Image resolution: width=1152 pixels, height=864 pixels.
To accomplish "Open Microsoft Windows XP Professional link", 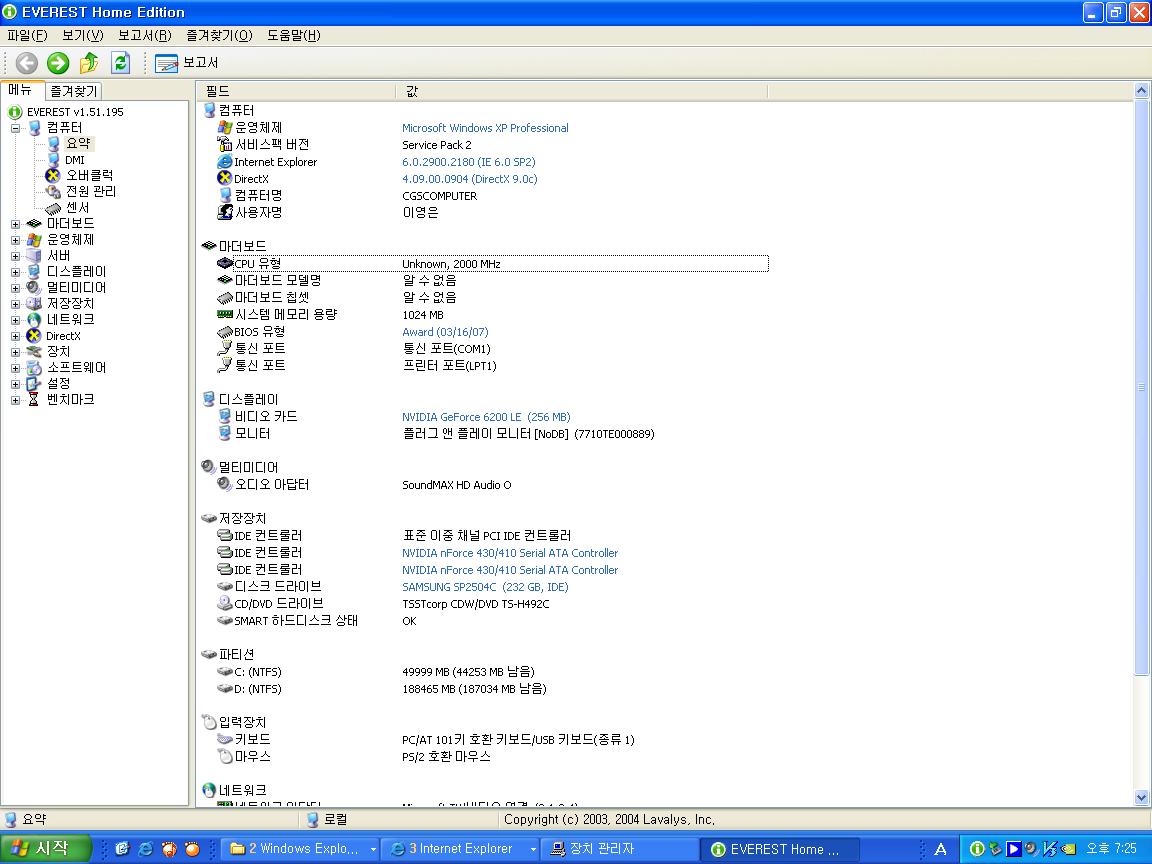I will tap(485, 128).
